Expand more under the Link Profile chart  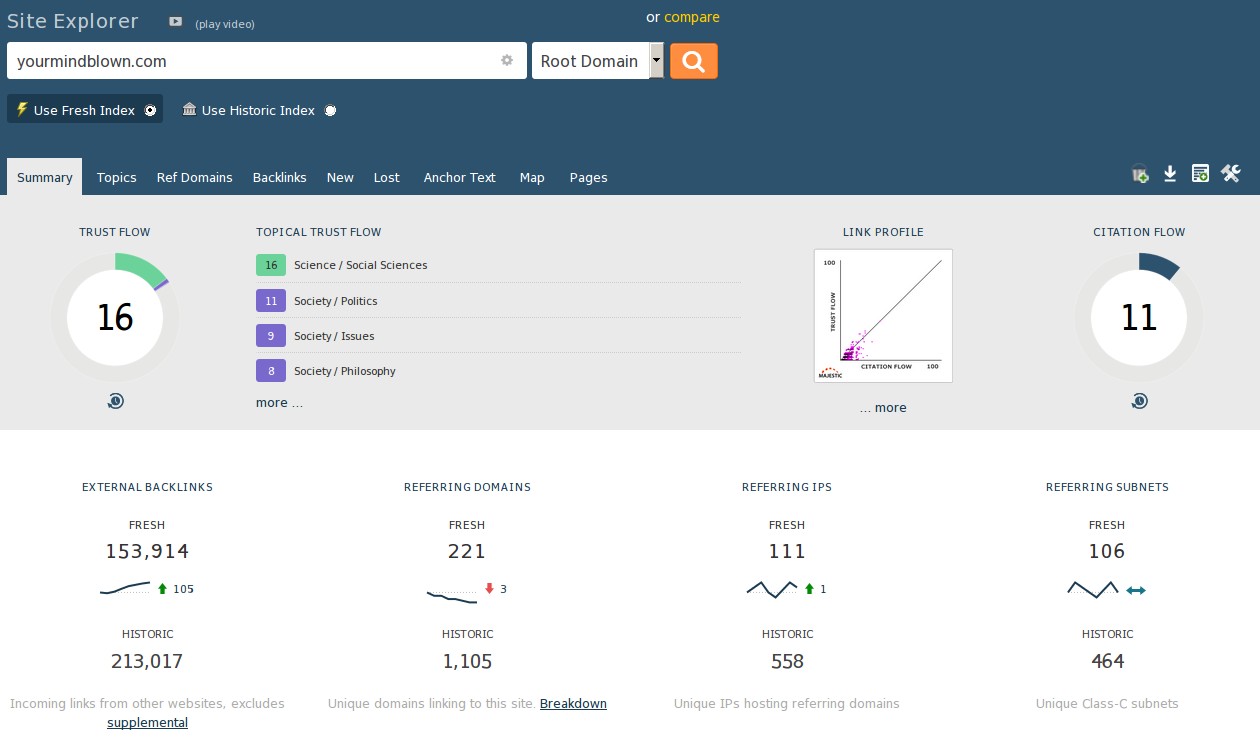[x=883, y=408]
